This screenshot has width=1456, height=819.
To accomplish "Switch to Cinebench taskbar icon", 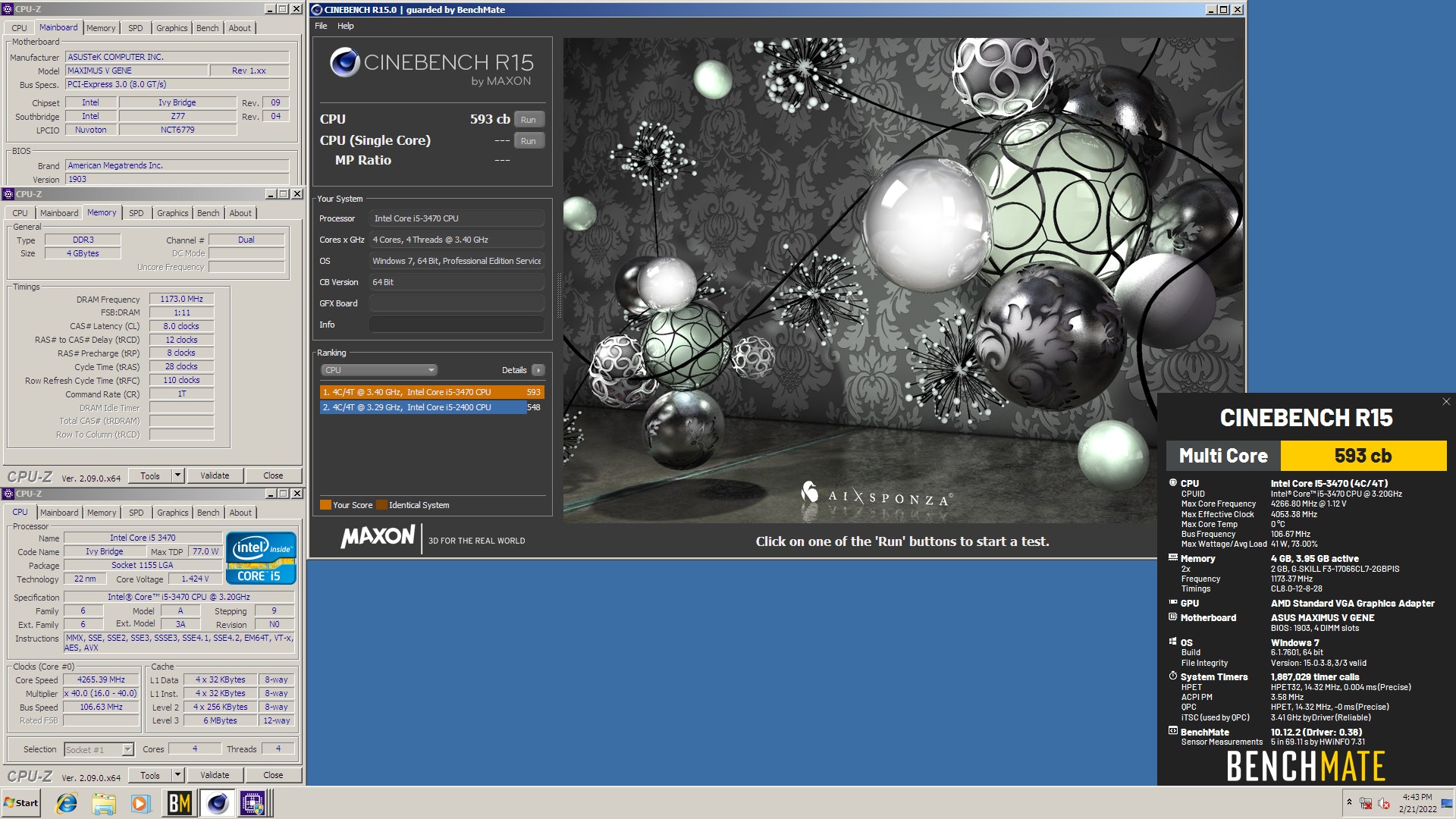I will [217, 803].
